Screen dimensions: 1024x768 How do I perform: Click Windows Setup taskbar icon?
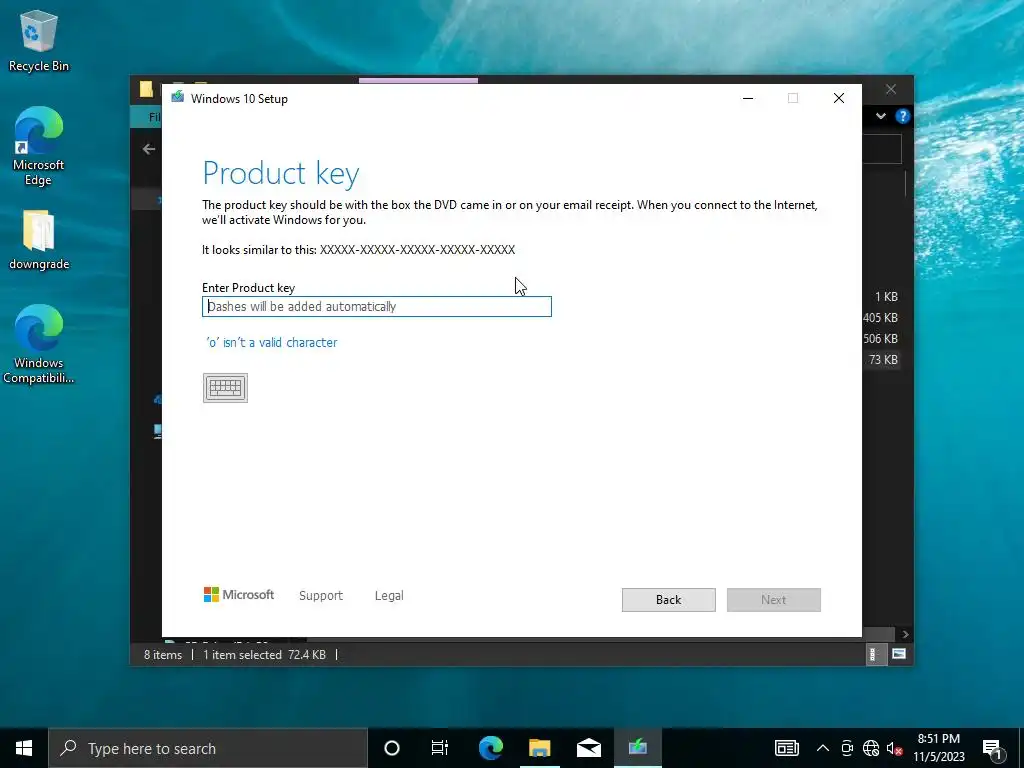tap(637, 748)
